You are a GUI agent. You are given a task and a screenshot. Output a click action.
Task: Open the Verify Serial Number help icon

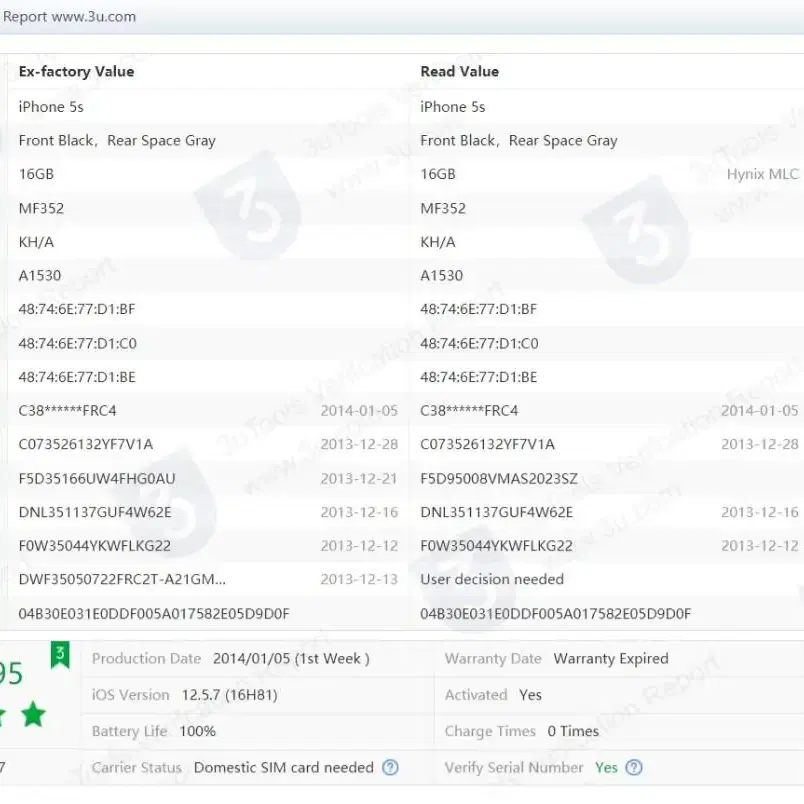click(x=634, y=767)
